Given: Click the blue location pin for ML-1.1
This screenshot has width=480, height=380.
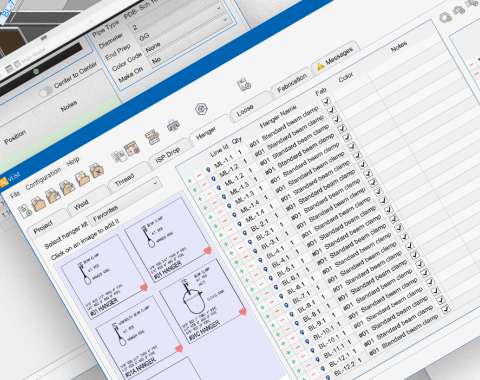Looking at the screenshot, I should pos(208,170).
